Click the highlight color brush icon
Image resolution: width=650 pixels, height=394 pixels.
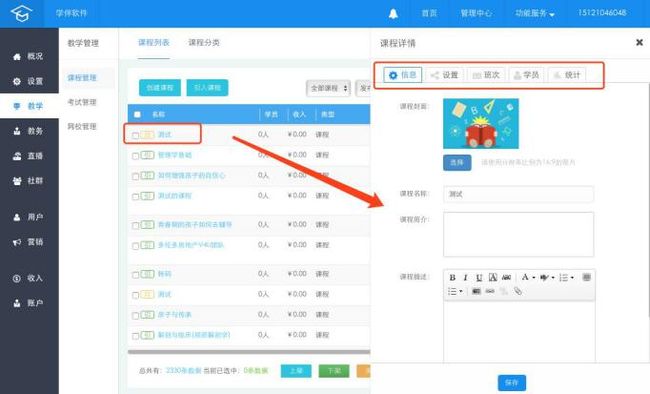click(x=544, y=277)
